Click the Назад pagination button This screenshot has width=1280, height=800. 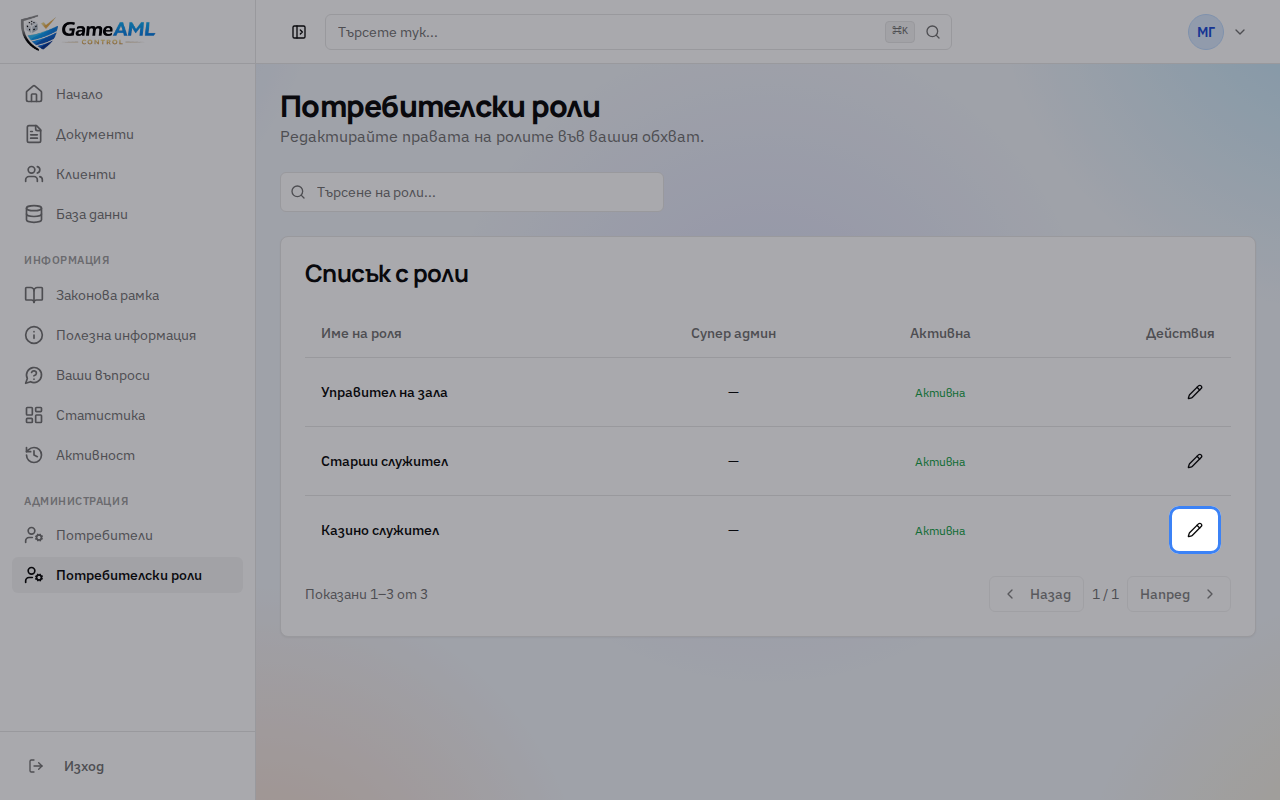[x=1036, y=594]
